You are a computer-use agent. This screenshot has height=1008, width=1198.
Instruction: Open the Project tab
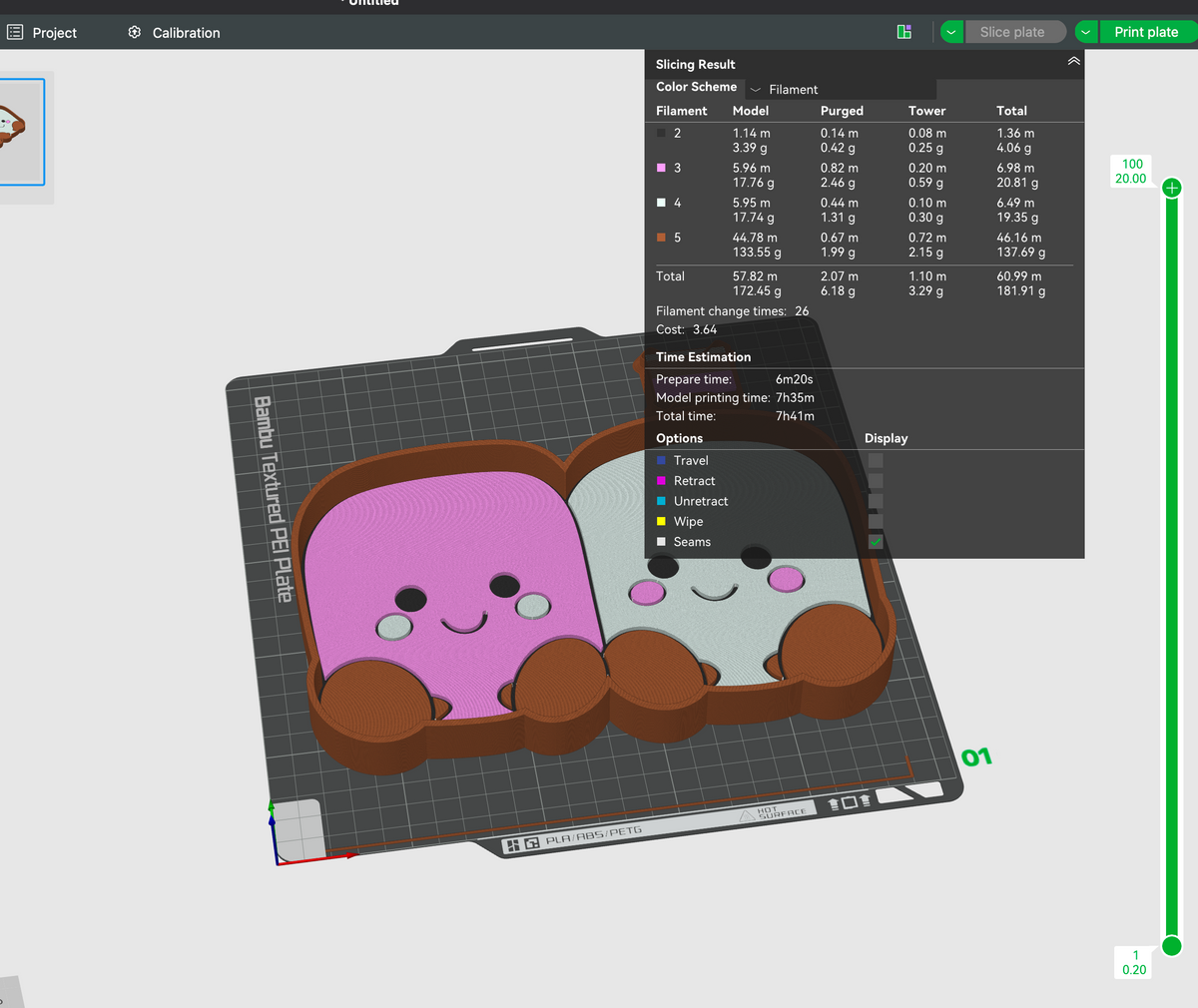pyautogui.click(x=42, y=32)
